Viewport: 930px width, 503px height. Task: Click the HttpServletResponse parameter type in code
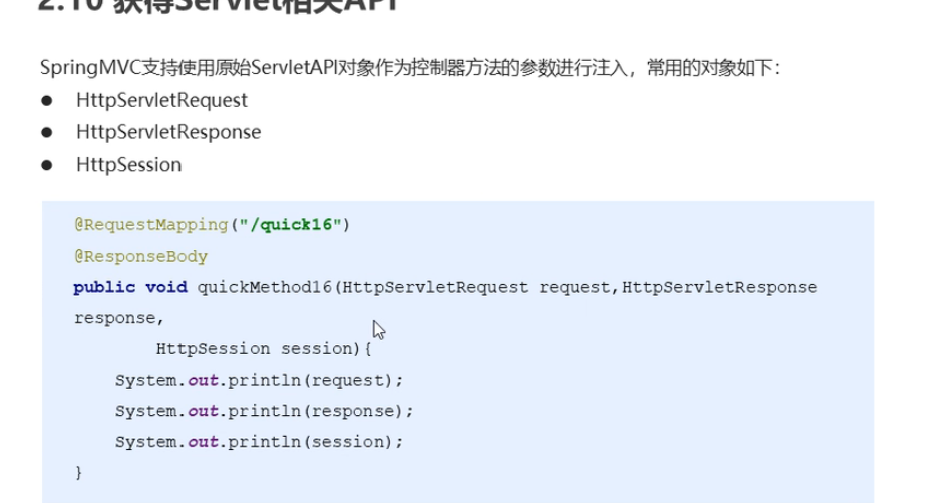coord(719,287)
